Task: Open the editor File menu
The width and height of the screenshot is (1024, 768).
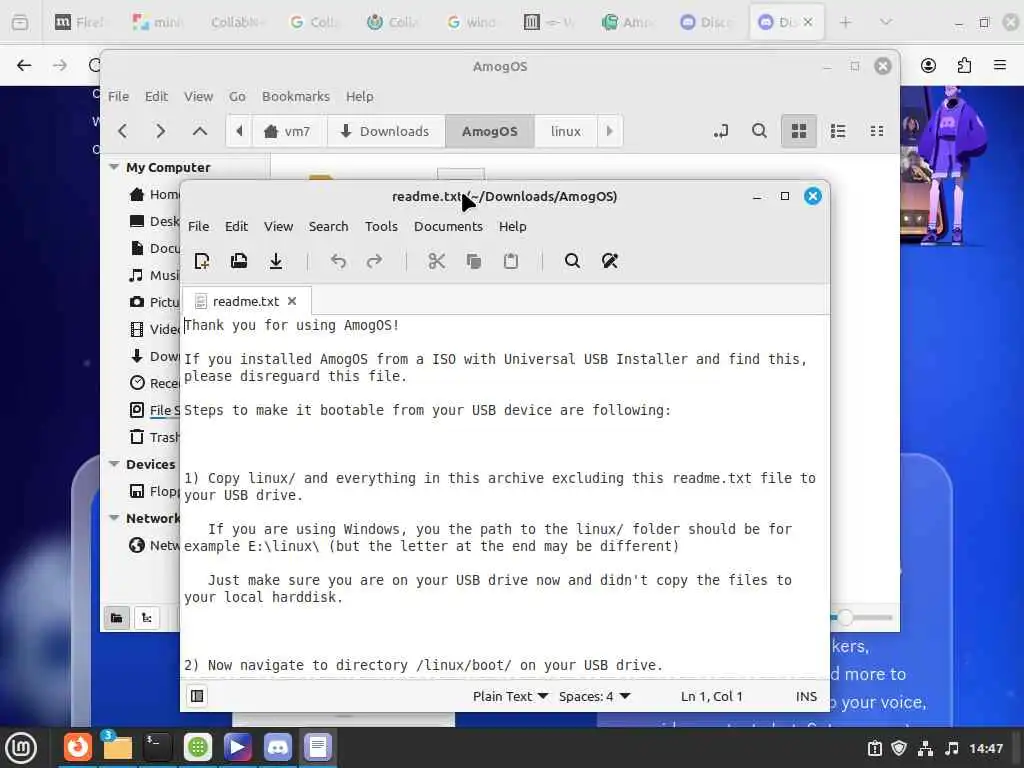Action: tap(199, 226)
